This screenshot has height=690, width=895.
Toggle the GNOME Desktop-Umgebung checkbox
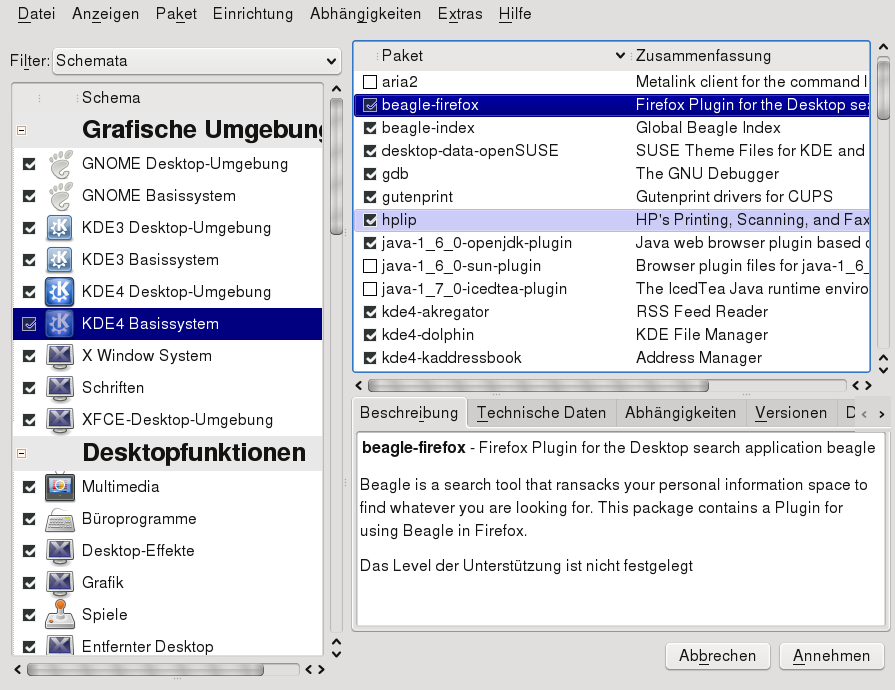point(29,164)
